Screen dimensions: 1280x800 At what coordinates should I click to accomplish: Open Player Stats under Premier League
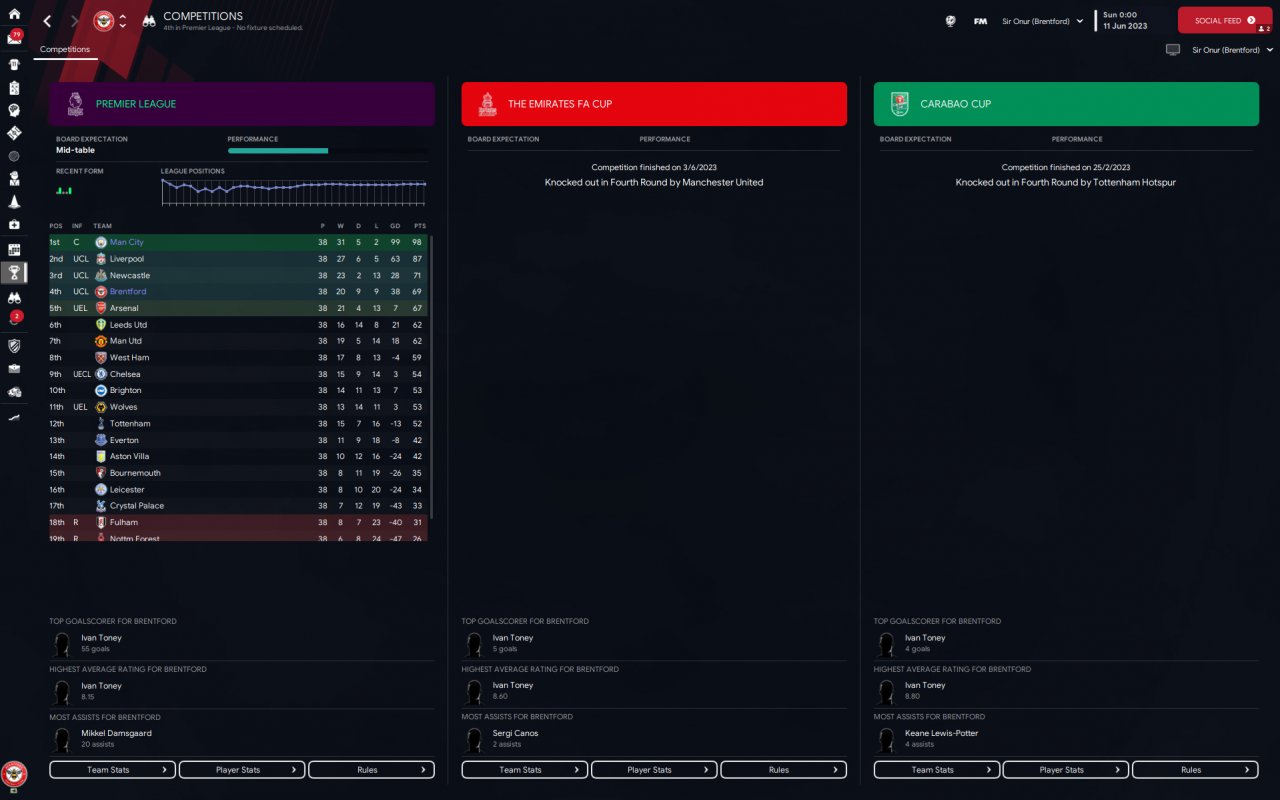pyautogui.click(x=242, y=770)
